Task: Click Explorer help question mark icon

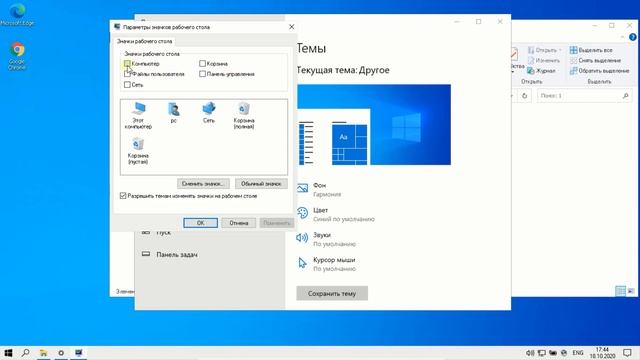Action: click(x=633, y=37)
